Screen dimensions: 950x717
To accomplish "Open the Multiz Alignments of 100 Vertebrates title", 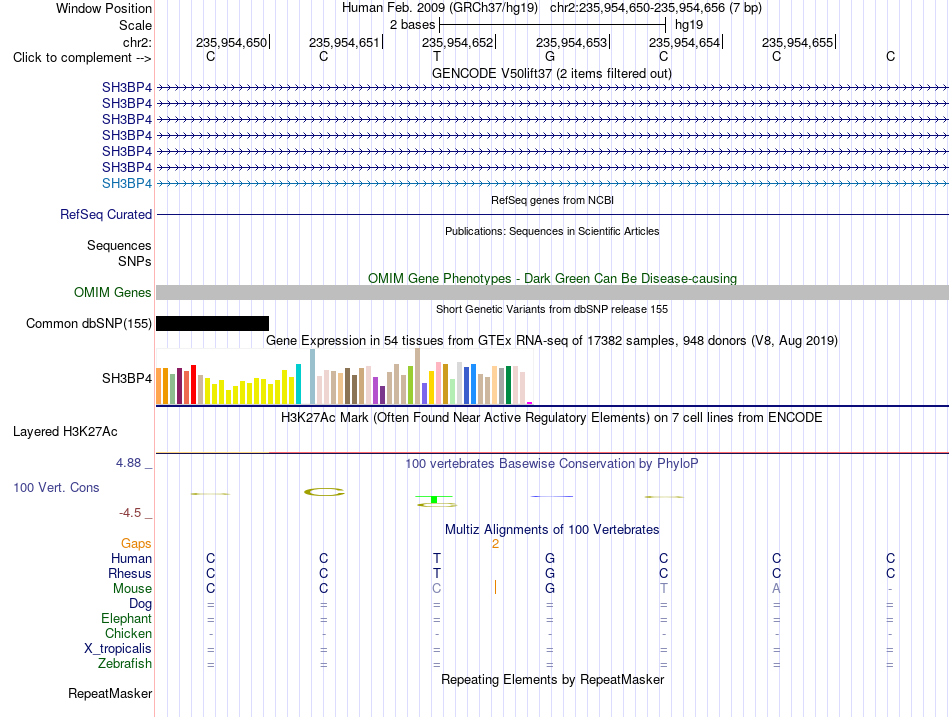I will 552,530.
